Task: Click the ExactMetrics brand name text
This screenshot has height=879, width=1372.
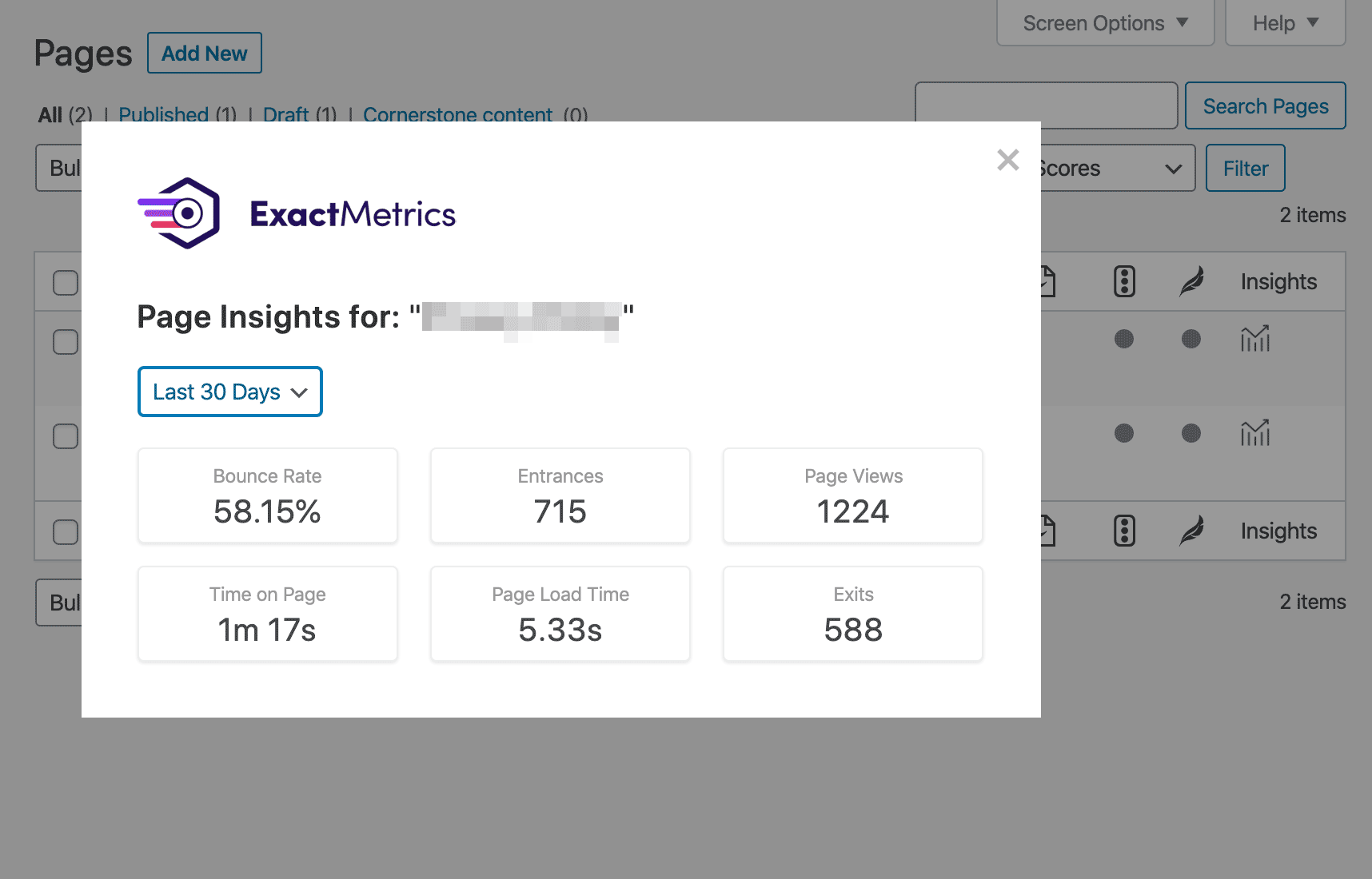Action: (353, 214)
